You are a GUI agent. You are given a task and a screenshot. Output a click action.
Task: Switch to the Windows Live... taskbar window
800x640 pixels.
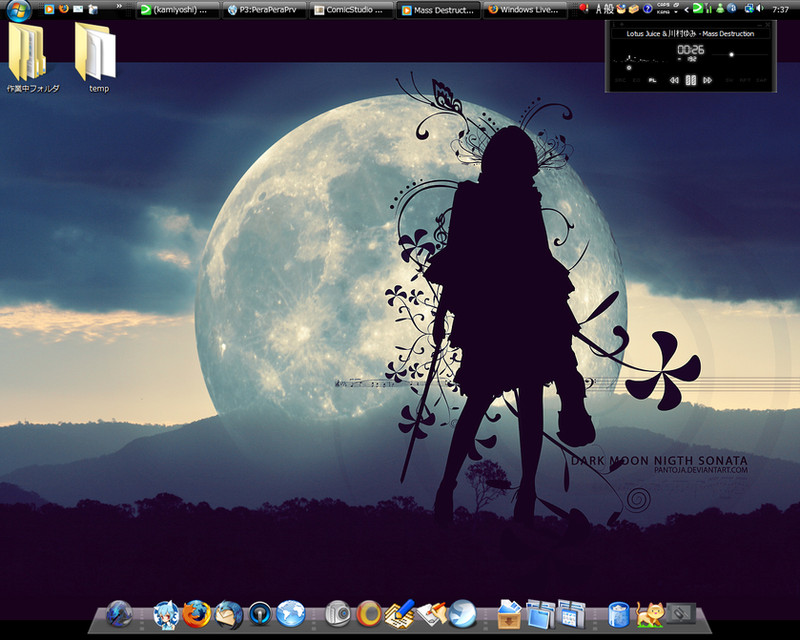pyautogui.click(x=526, y=10)
